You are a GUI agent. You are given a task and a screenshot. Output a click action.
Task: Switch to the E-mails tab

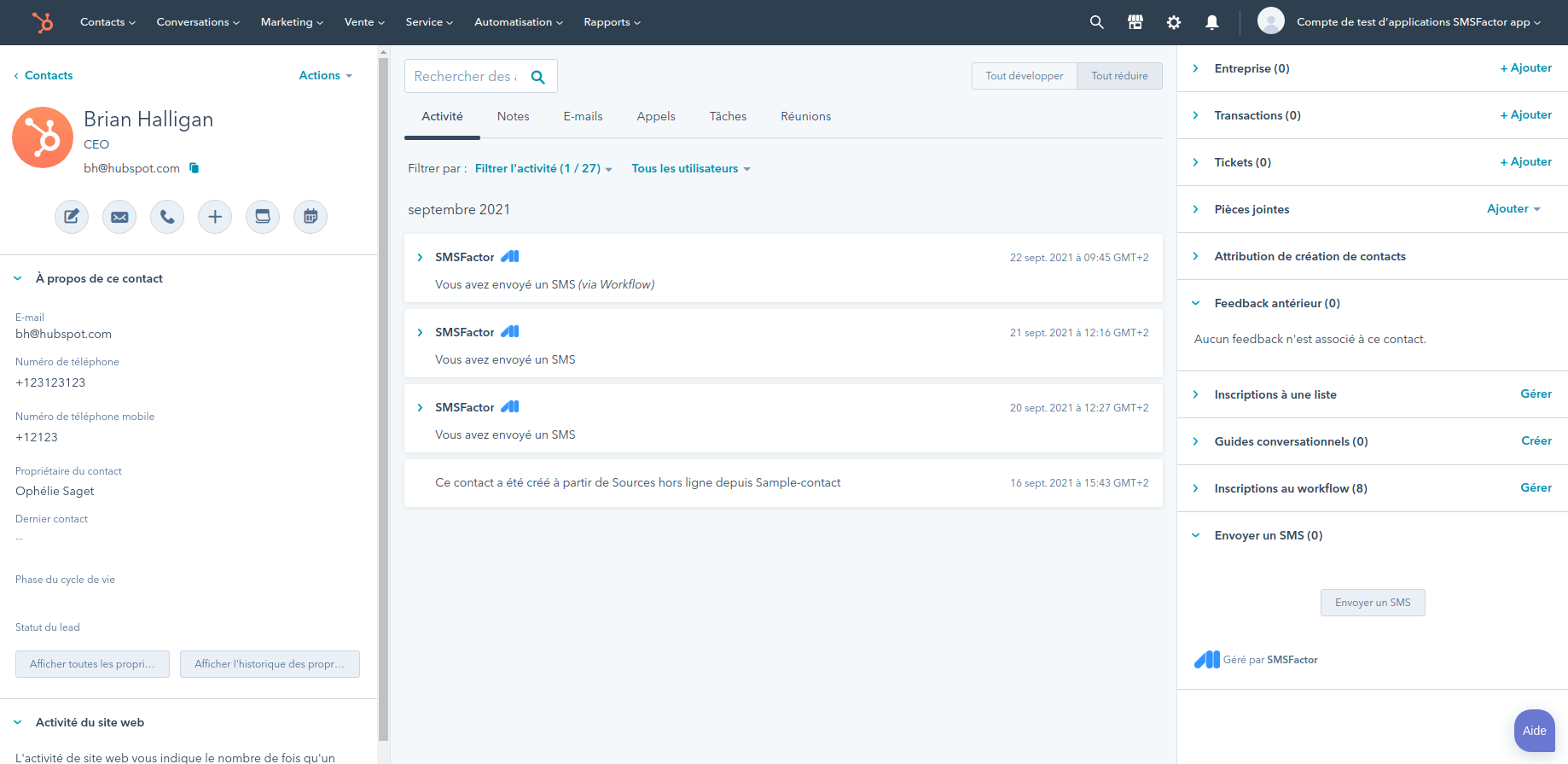[583, 116]
